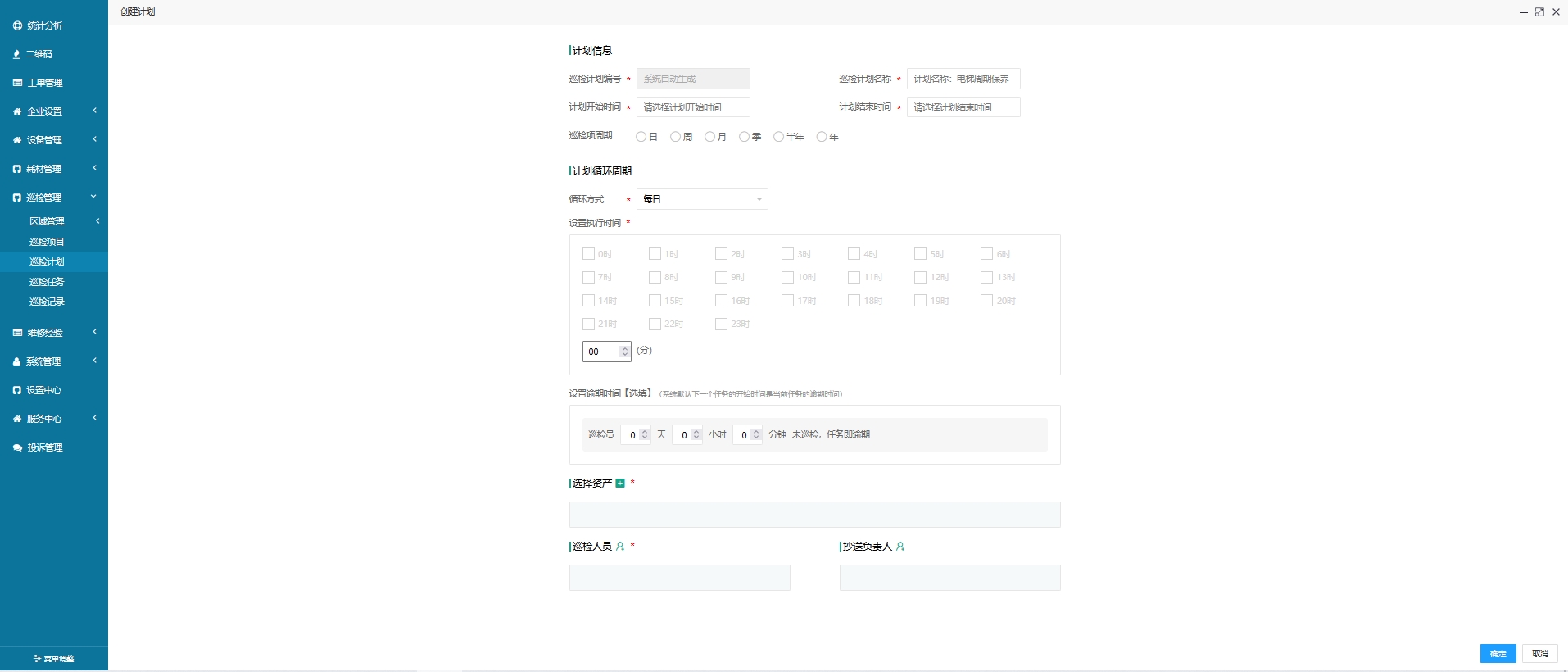Click the minutes (分) spinner arrows

(x=624, y=352)
